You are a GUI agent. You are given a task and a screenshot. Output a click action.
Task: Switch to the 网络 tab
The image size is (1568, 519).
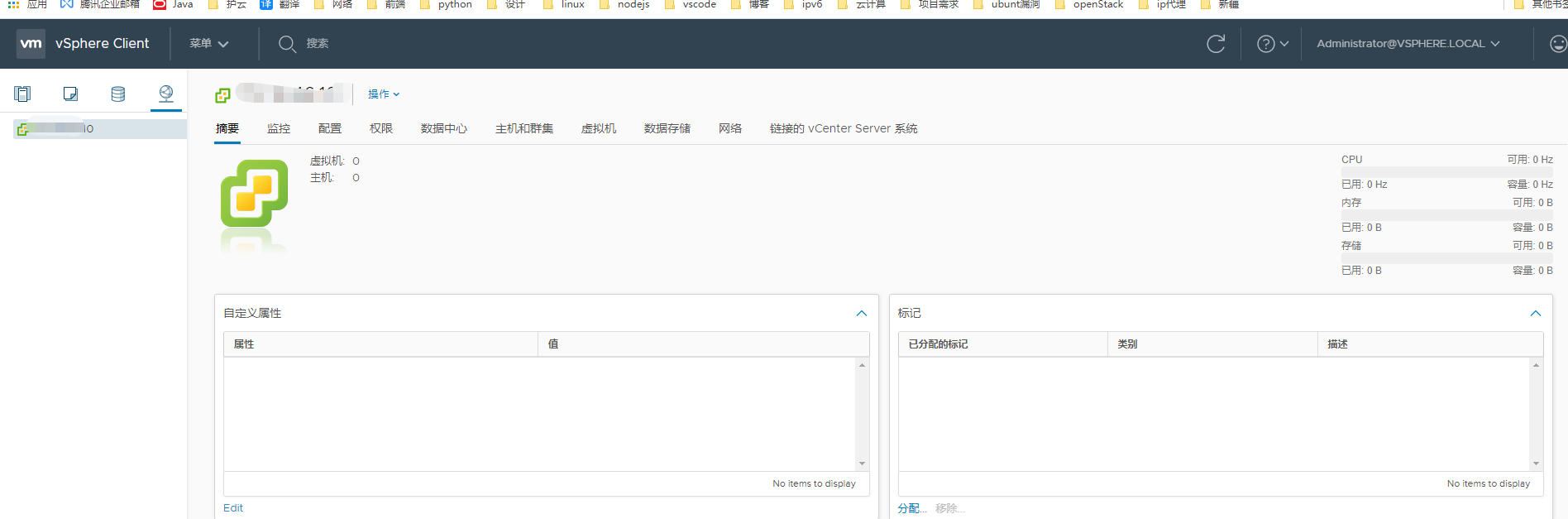coord(730,129)
